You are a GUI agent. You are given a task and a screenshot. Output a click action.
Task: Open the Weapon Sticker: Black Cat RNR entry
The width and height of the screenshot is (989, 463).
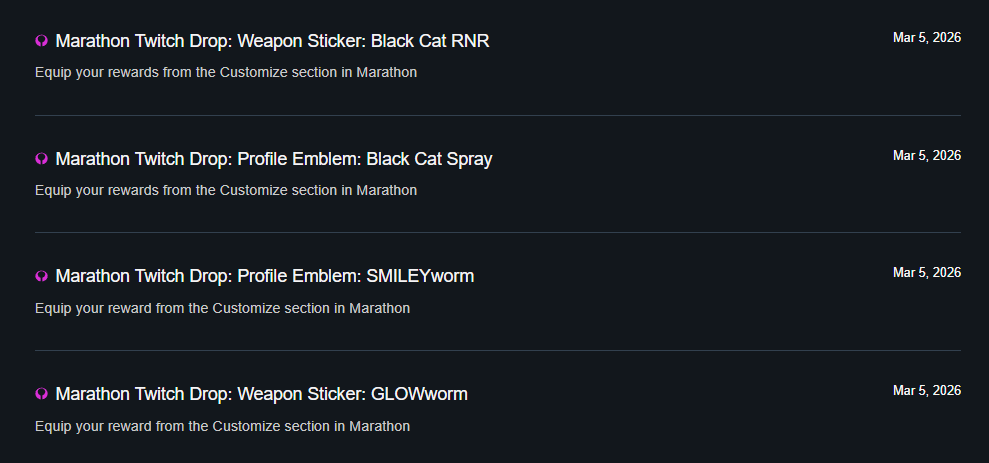pos(272,41)
